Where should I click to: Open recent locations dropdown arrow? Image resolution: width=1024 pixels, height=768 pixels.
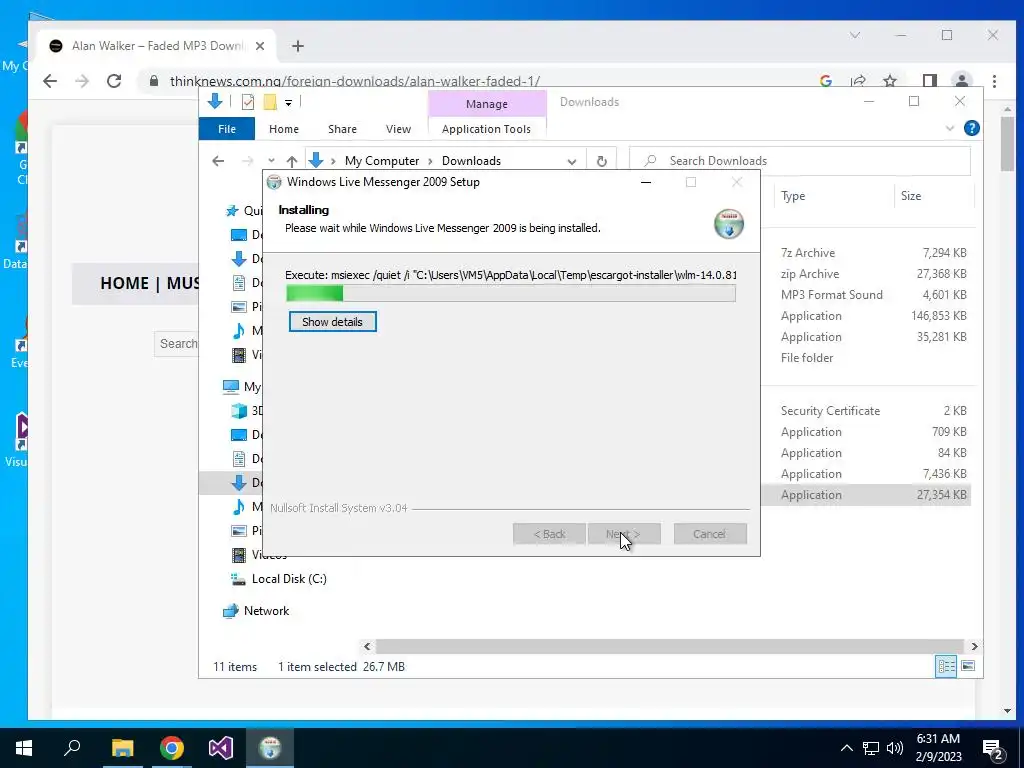(271, 161)
